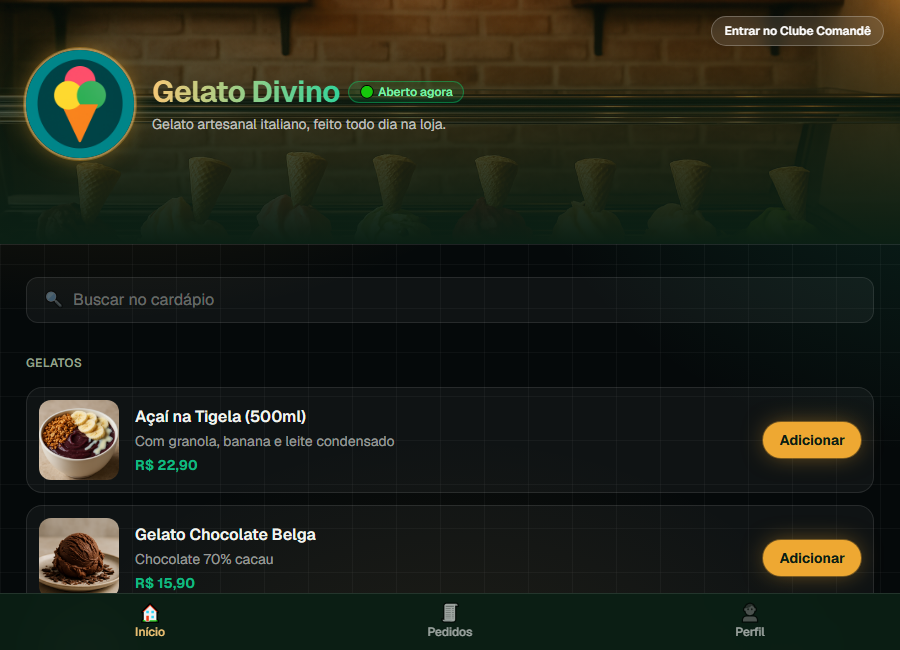Click the Gelato artesanal italiano tagline
This screenshot has width=900, height=650.
[298, 125]
